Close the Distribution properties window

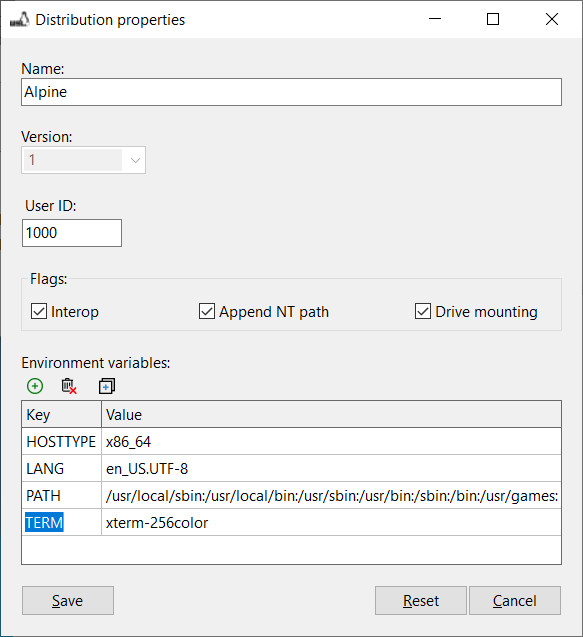(552, 19)
